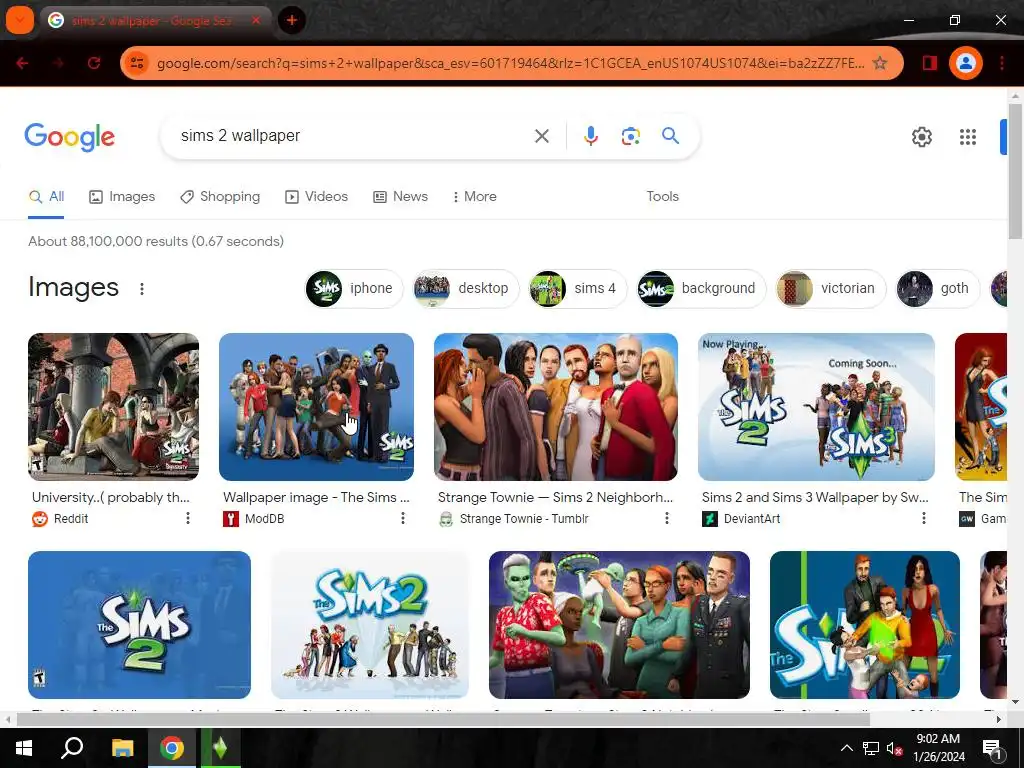The height and width of the screenshot is (768, 1024).
Task: Click the browser back arrow
Action: 22,63
